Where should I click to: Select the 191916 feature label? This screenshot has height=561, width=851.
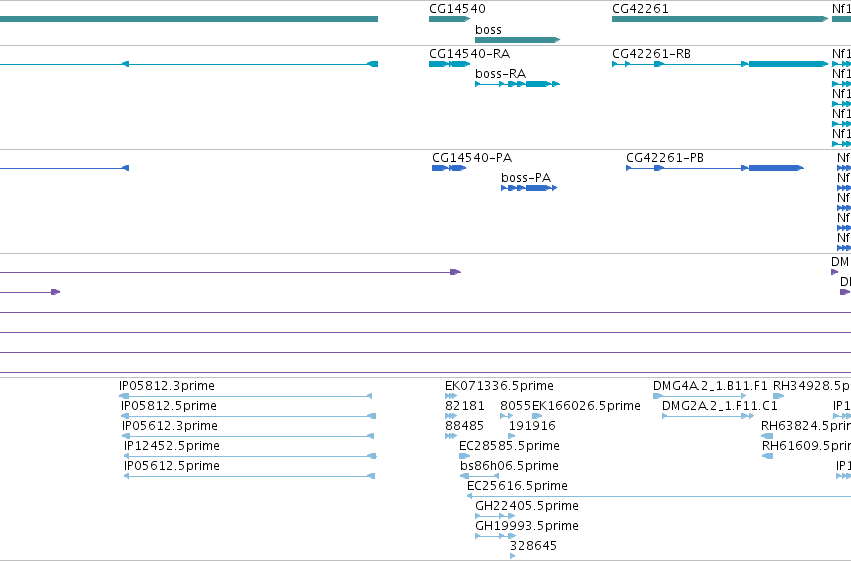[532, 426]
